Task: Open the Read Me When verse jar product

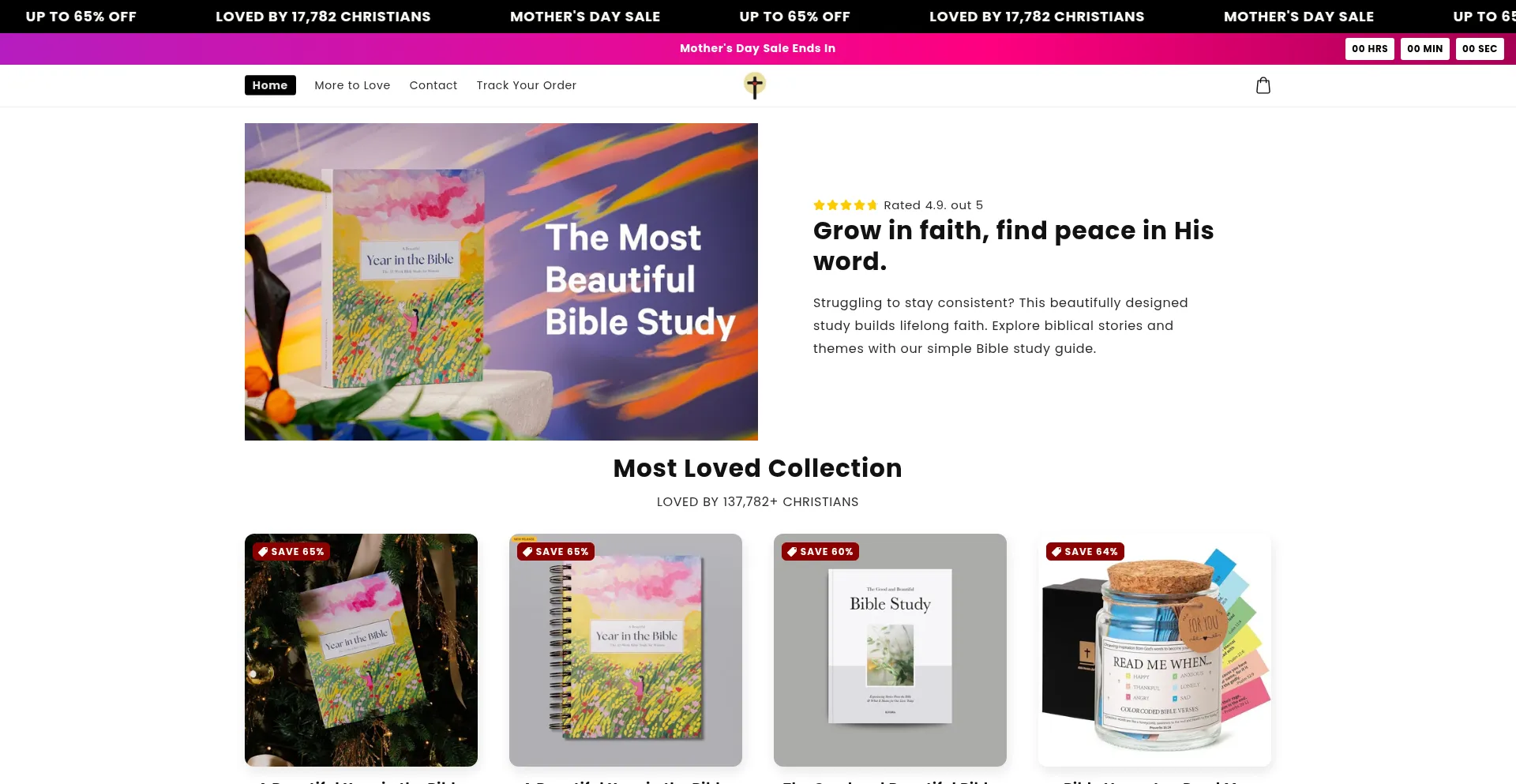Action: pyautogui.click(x=1154, y=650)
